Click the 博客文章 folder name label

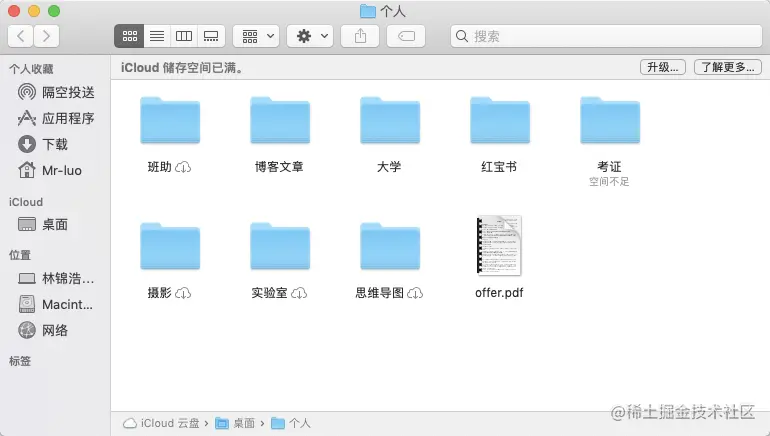point(279,167)
